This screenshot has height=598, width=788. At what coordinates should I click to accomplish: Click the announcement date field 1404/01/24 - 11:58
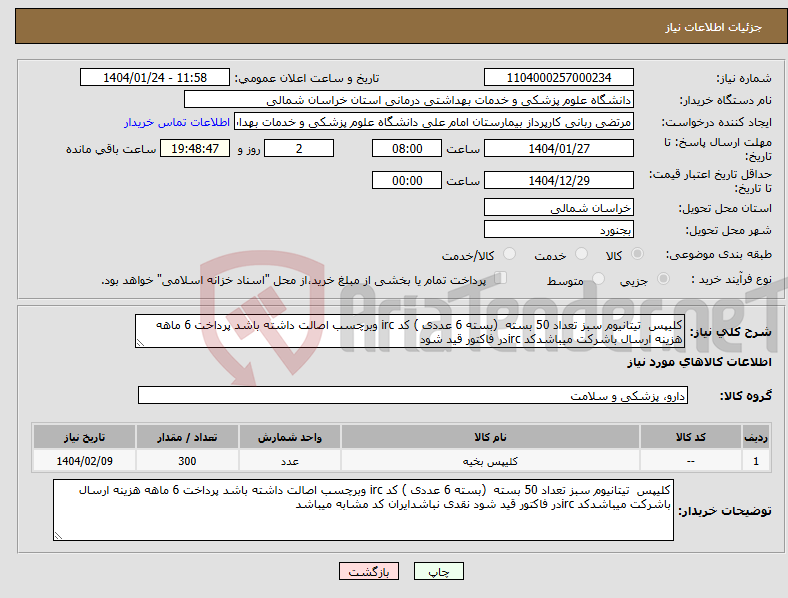click(x=155, y=77)
